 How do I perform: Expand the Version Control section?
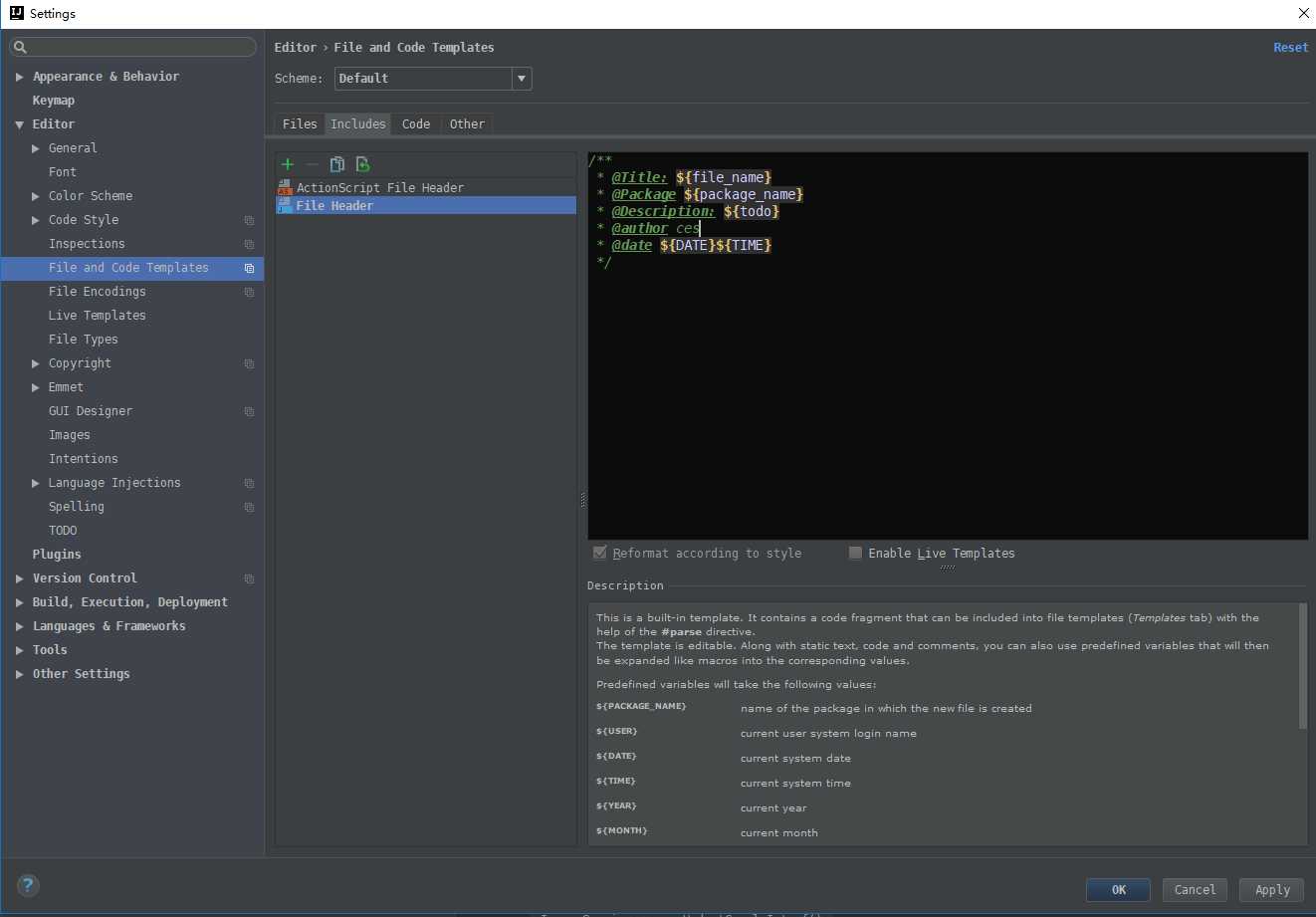(19, 578)
